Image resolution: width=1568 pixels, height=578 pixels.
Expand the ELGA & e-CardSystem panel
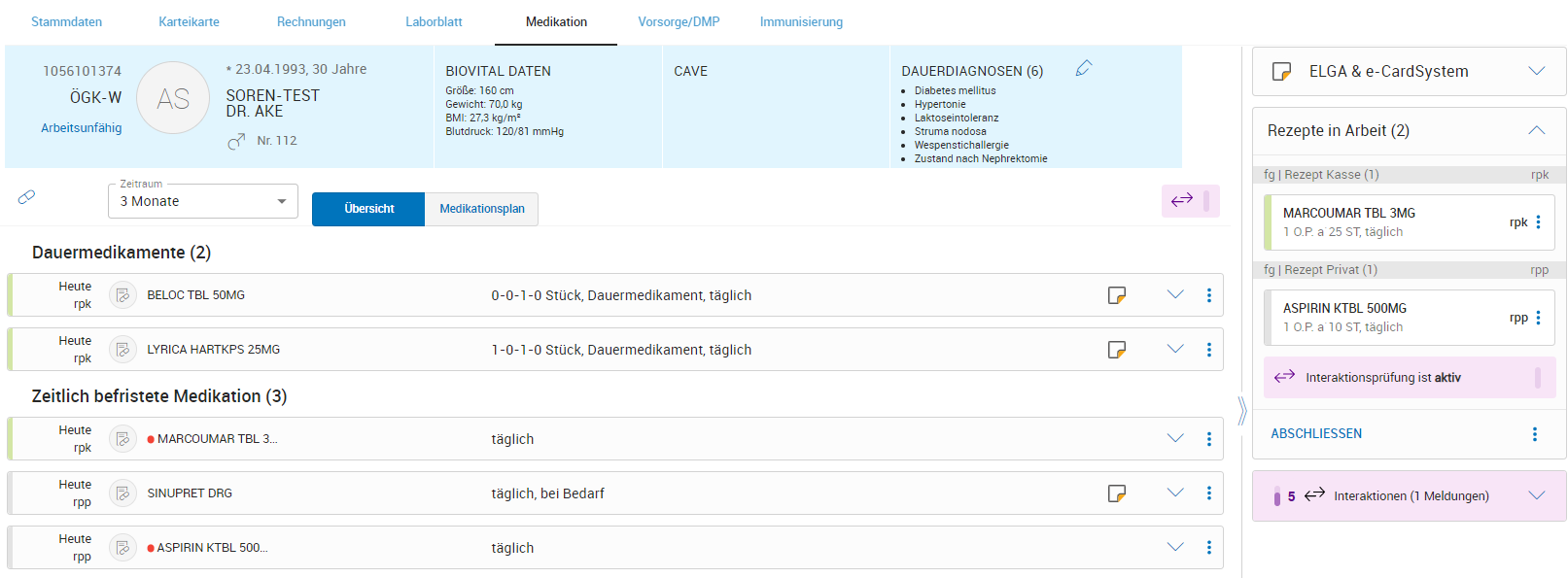click(x=1536, y=71)
